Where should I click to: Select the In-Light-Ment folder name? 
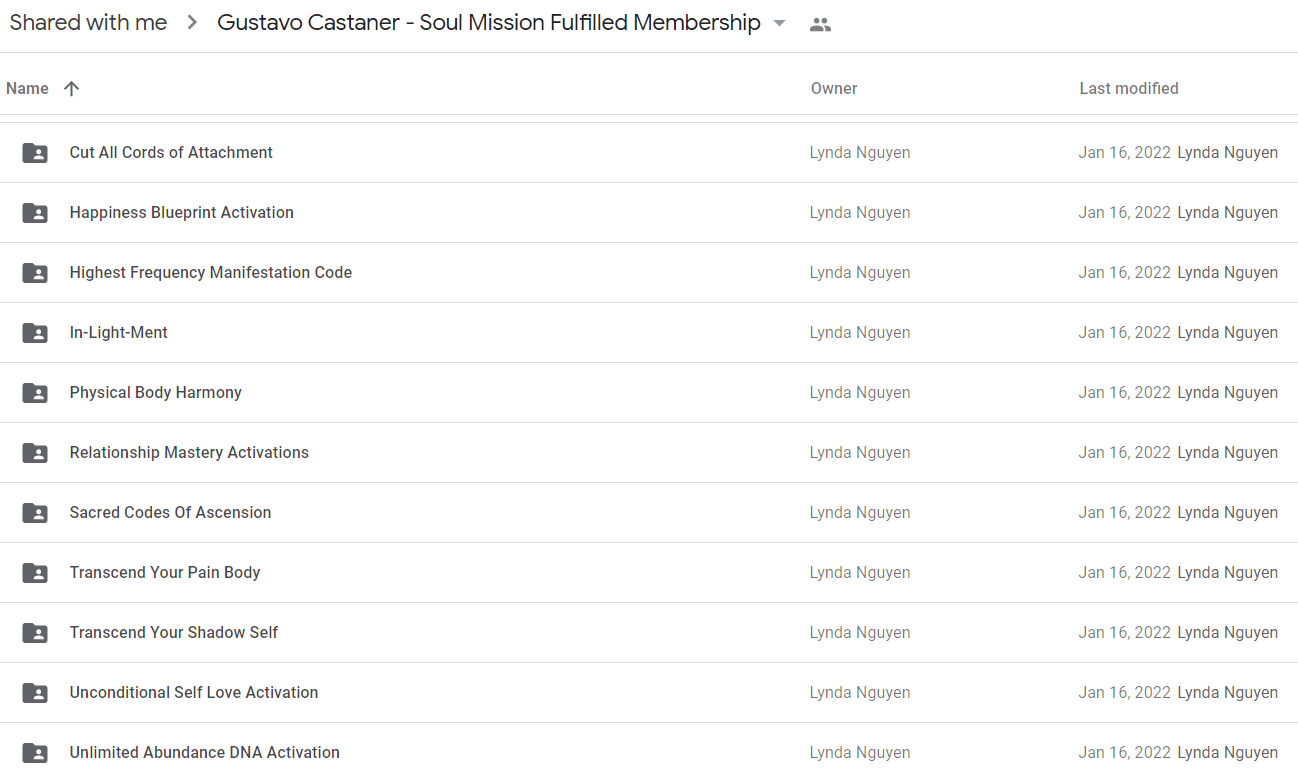pos(119,332)
